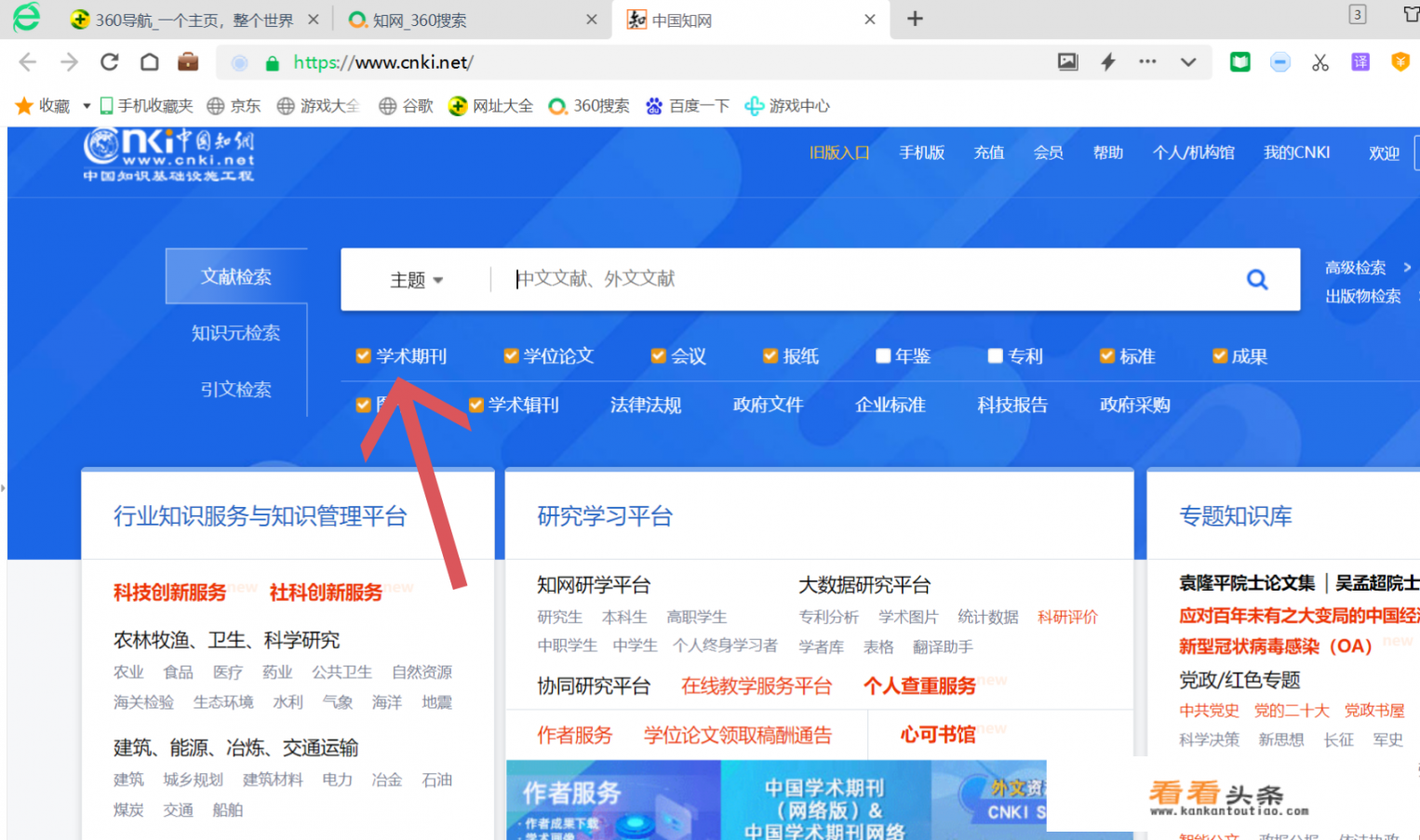Click the picture icon in address bar
Screen dimensions: 1420x840
pyautogui.click(x=1067, y=62)
